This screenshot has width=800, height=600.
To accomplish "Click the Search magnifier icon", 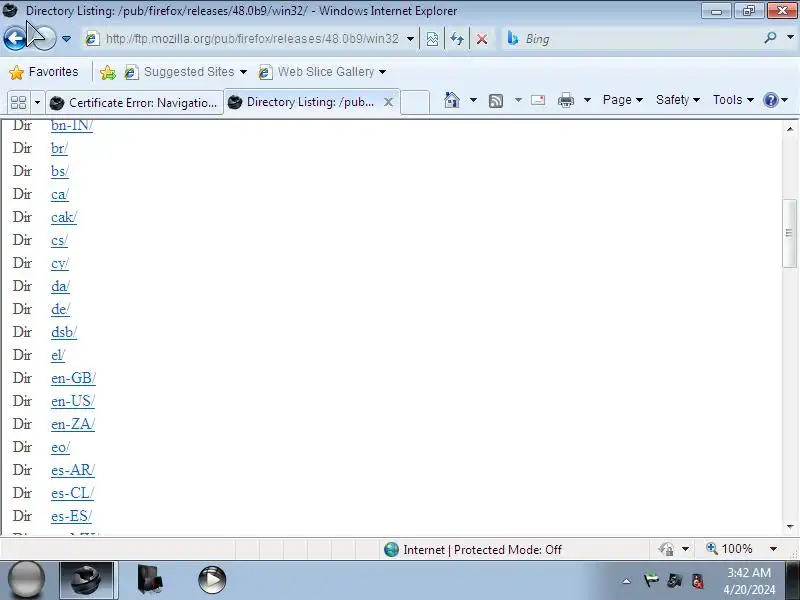I will coord(770,37).
